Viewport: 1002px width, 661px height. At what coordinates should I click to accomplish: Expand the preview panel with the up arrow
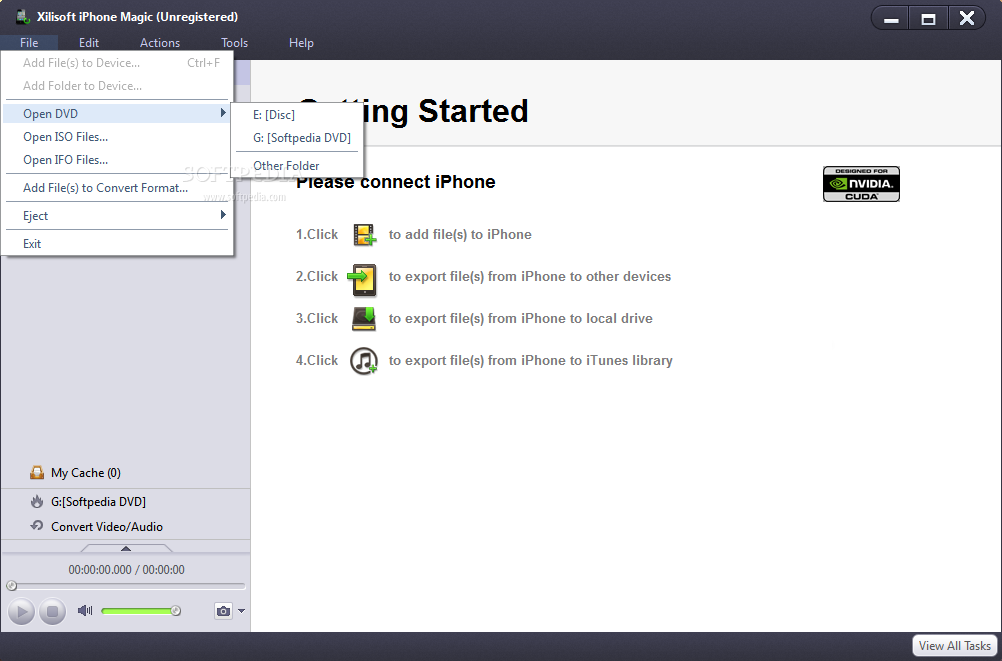coord(126,548)
